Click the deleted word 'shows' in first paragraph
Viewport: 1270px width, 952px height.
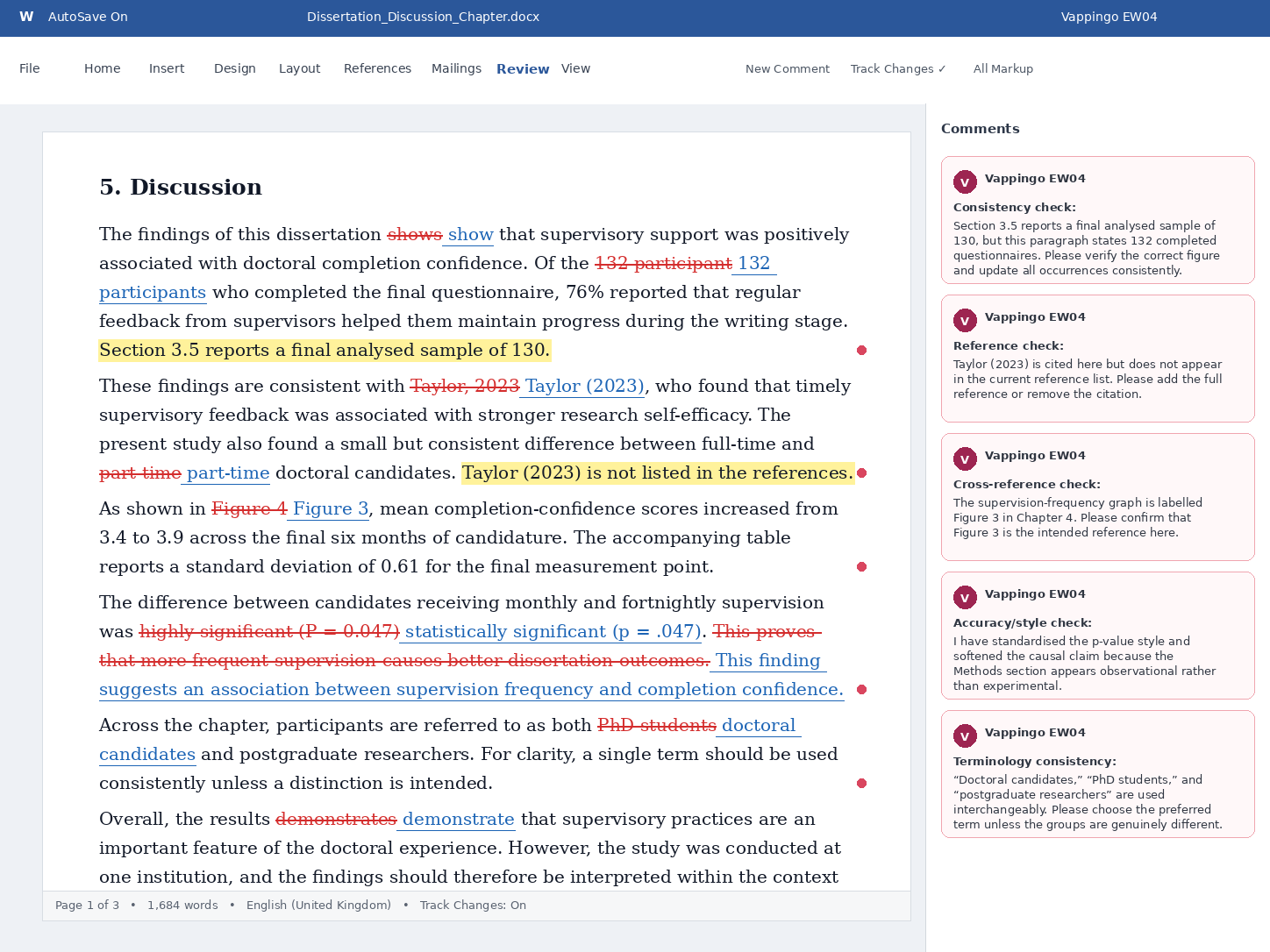(x=415, y=235)
